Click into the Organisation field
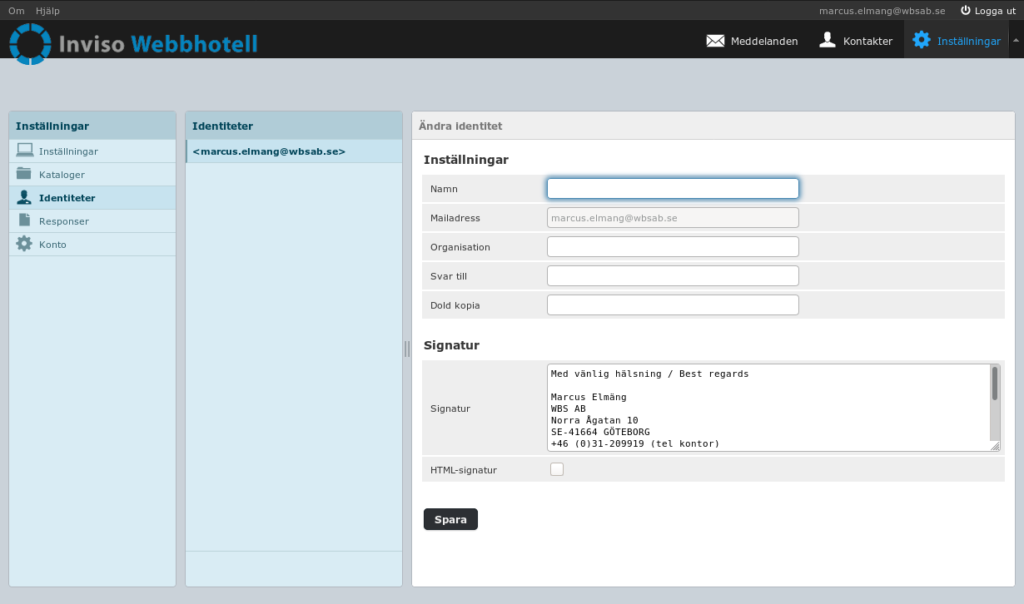 [x=672, y=247]
